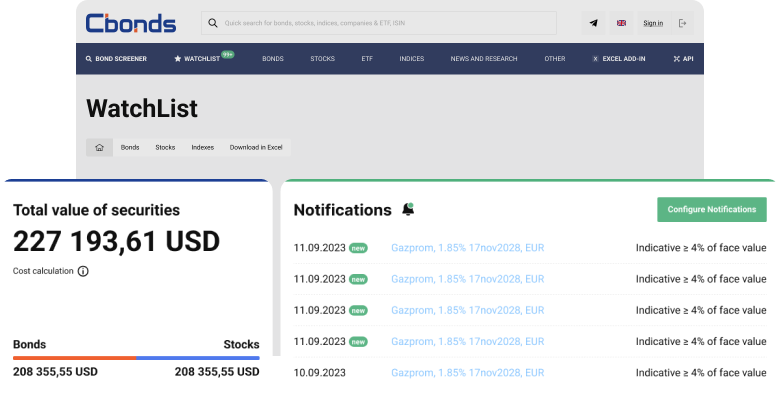Screen dimensions: 780x399
Task: Click the Cost calculation label
Action: (x=43, y=271)
